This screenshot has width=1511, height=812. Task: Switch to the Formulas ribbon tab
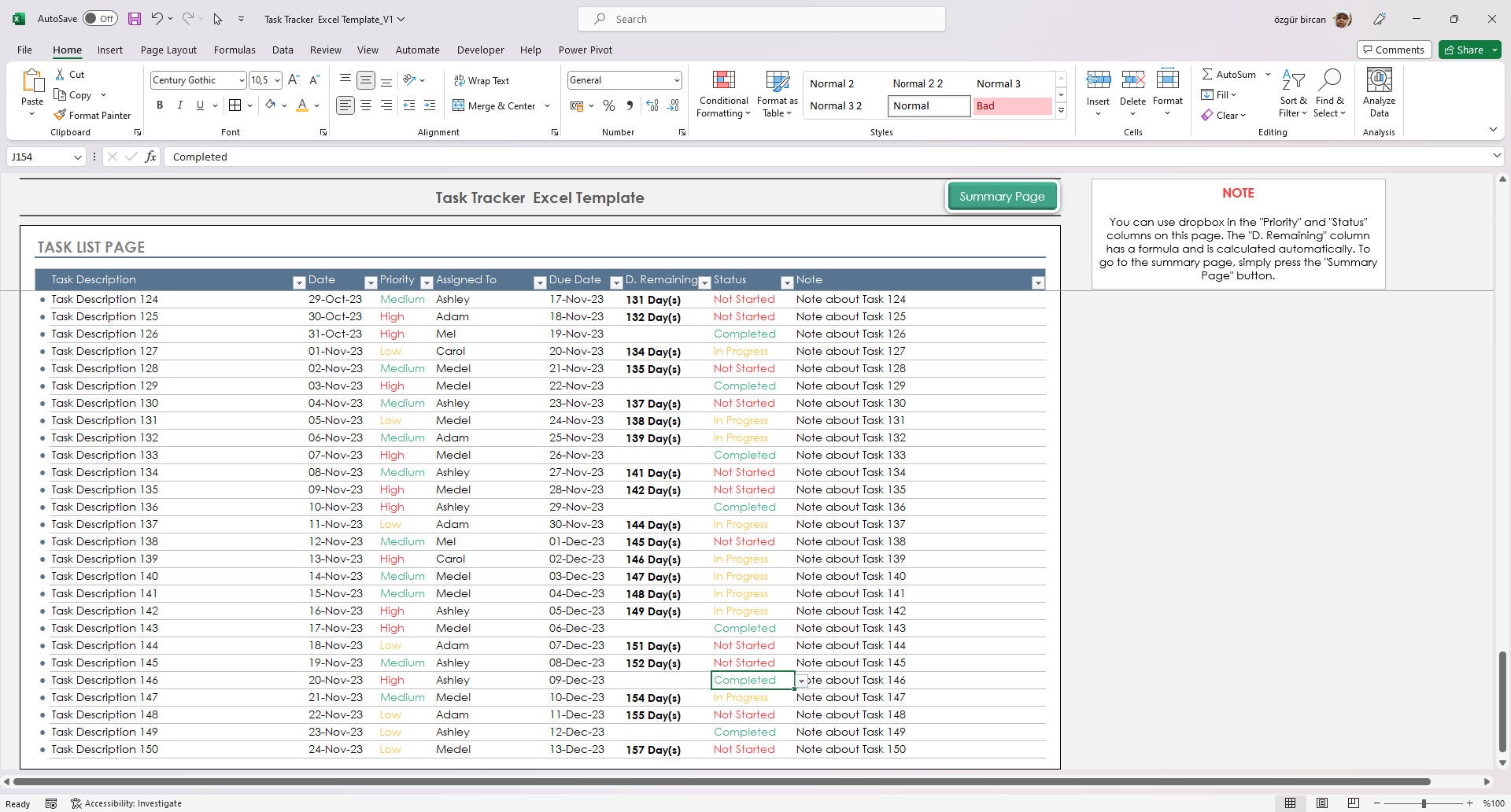[x=235, y=50]
